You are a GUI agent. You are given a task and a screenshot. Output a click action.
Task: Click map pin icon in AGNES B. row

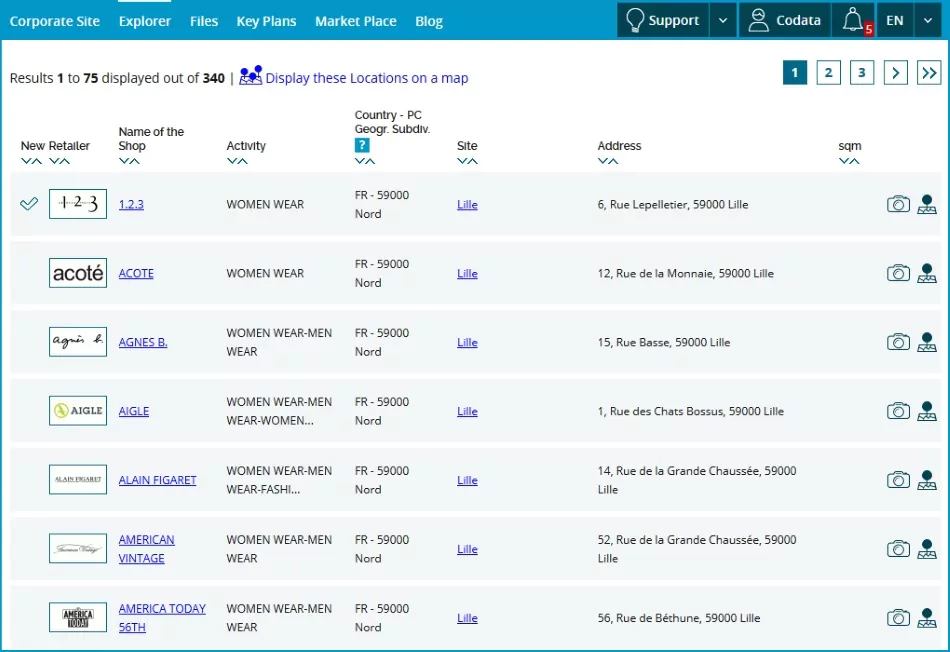click(926, 342)
